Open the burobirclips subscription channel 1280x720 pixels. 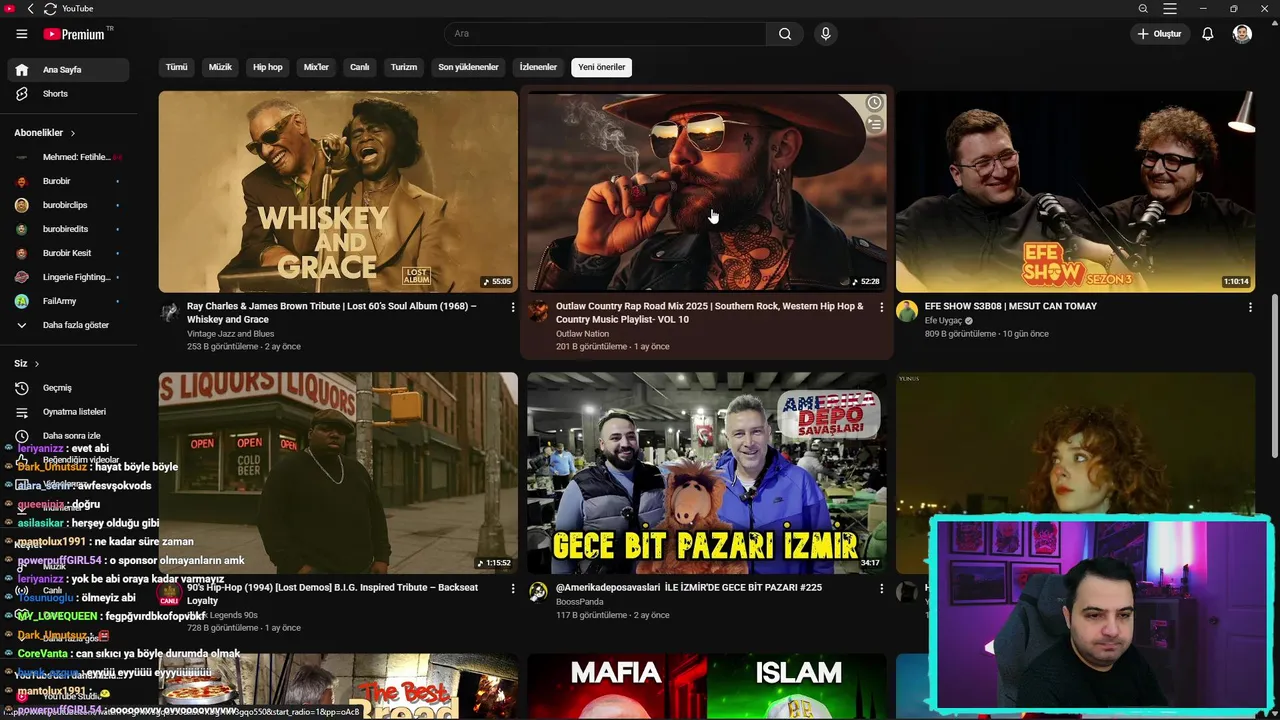coord(68,205)
